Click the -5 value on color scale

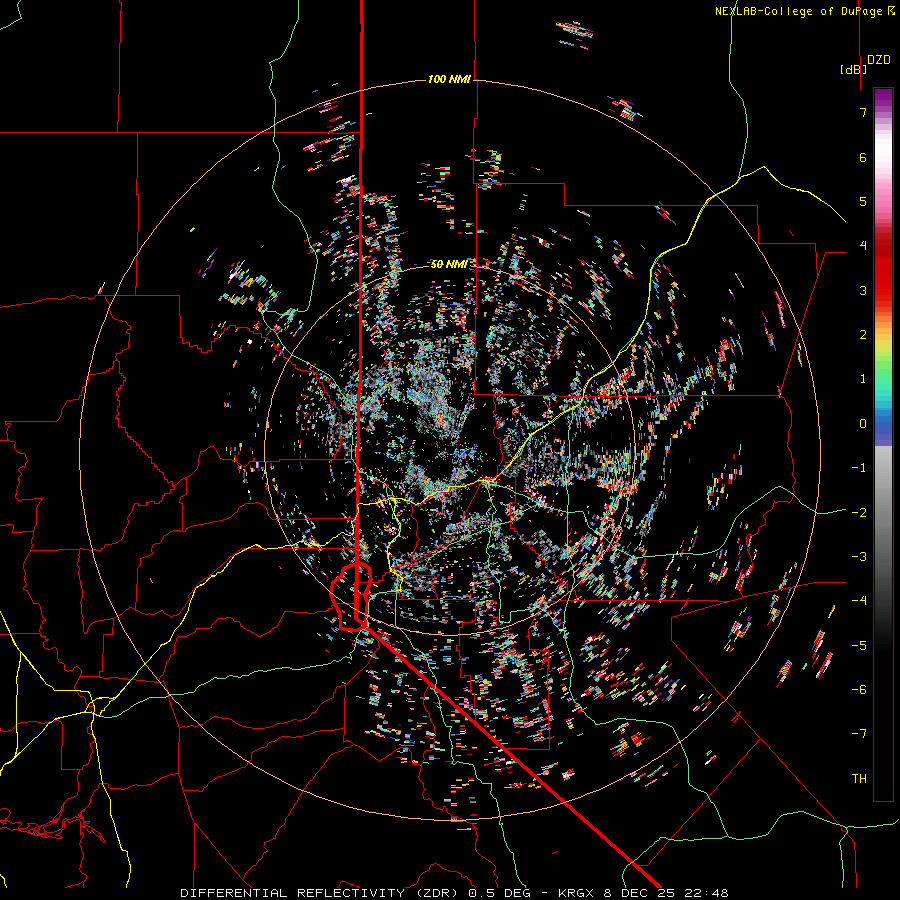[x=859, y=646]
